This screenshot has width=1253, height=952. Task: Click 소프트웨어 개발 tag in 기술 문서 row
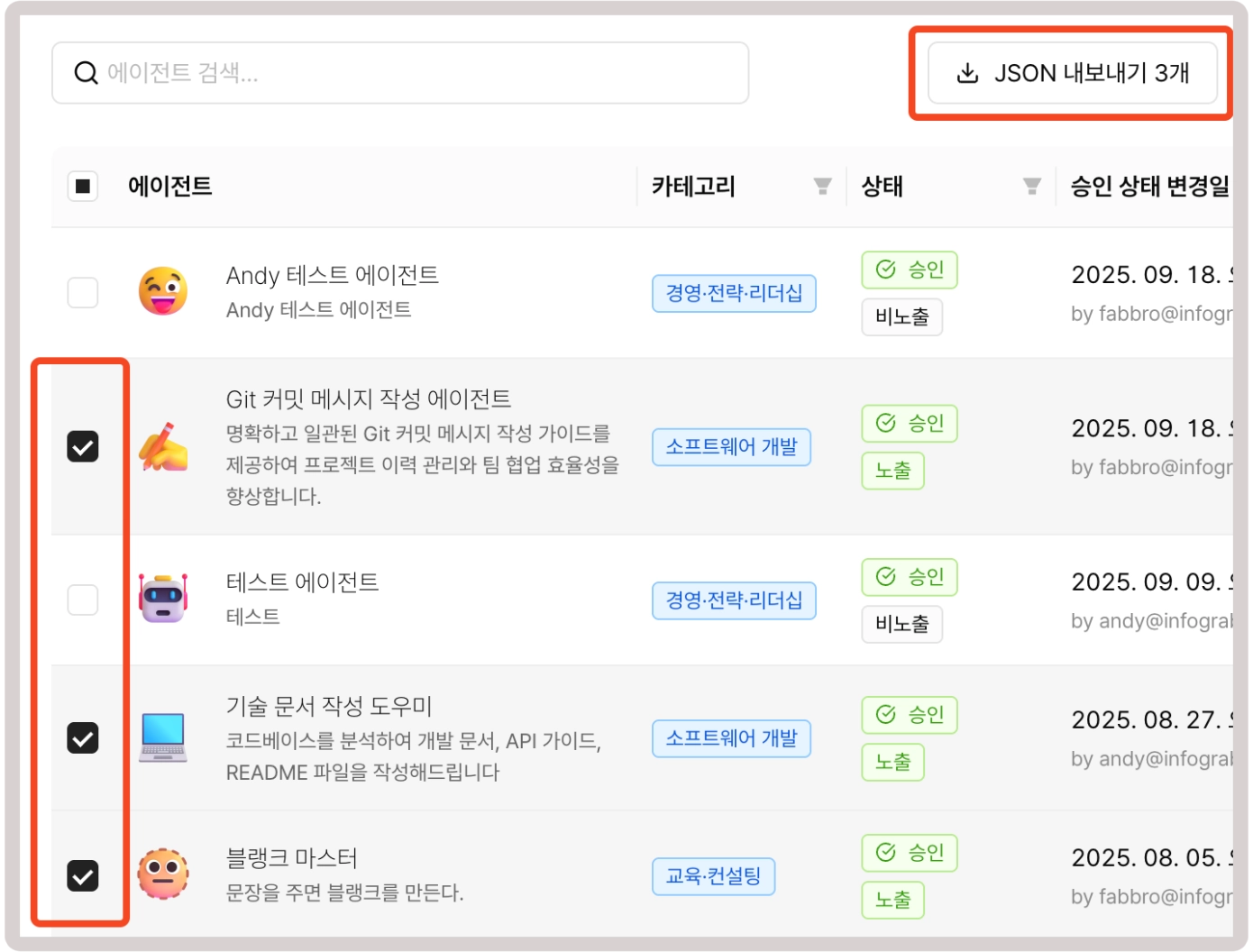click(731, 738)
